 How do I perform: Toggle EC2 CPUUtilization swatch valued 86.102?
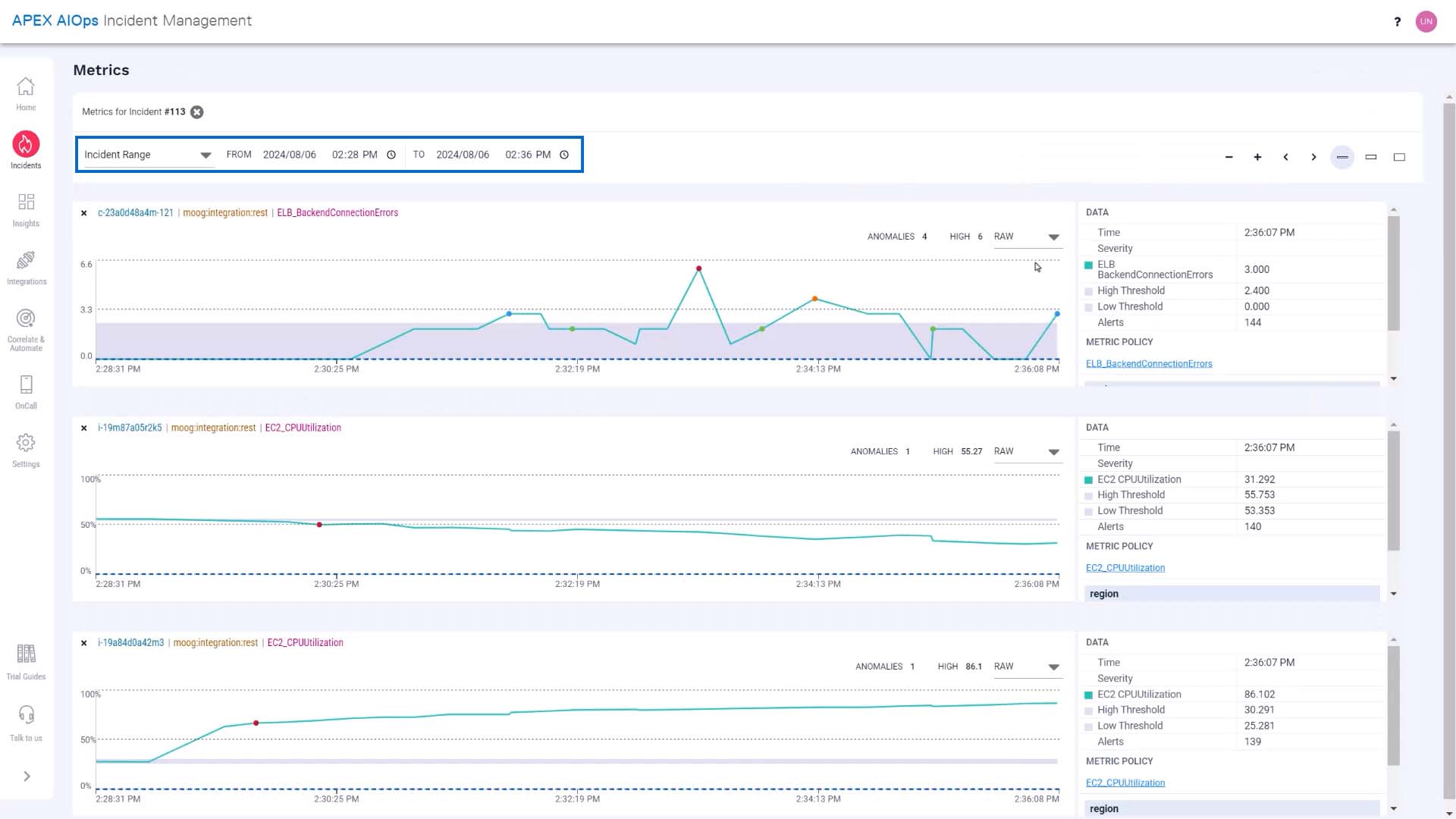click(1089, 695)
